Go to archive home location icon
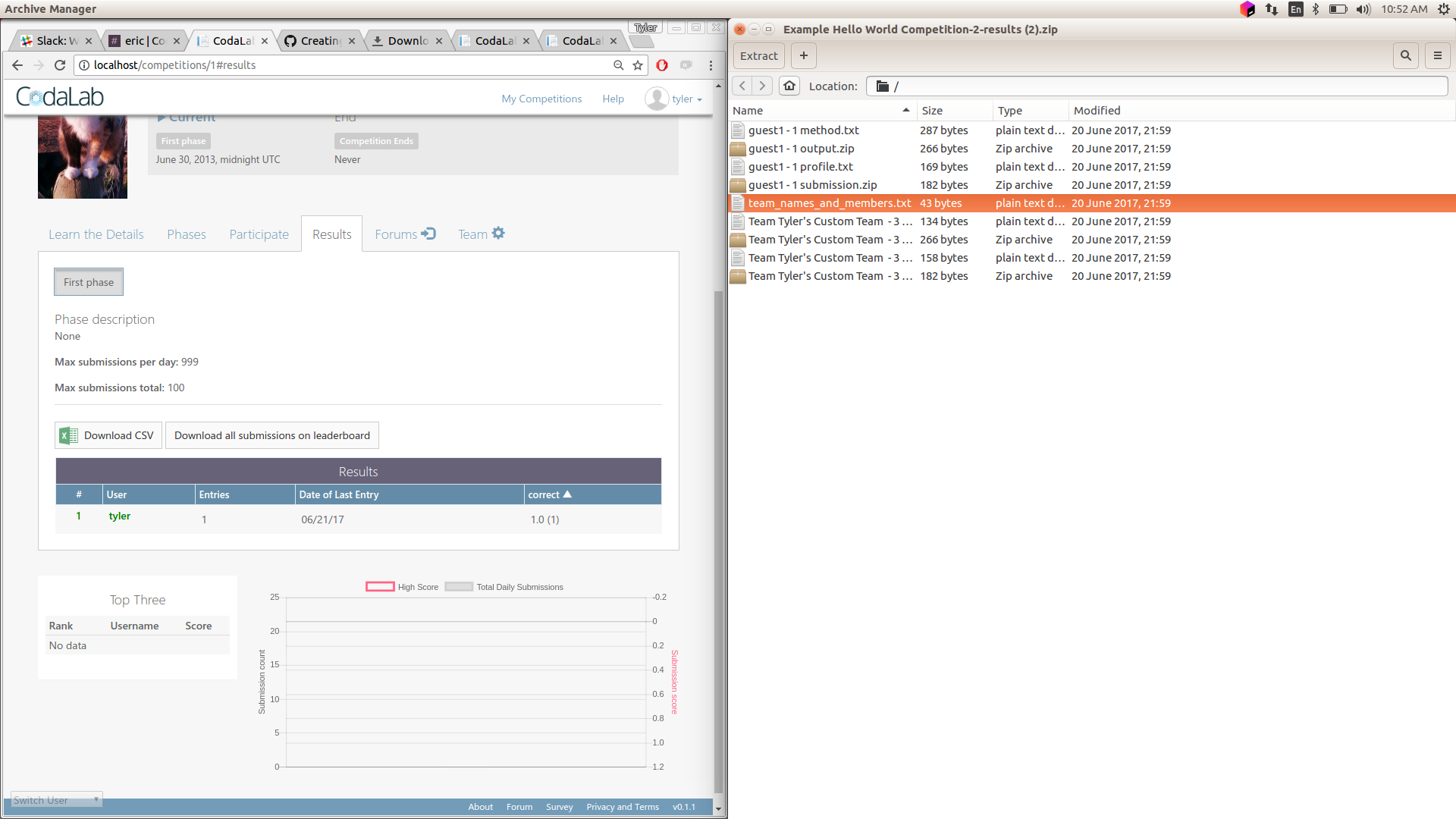The height and width of the screenshot is (819, 1456). [x=789, y=86]
